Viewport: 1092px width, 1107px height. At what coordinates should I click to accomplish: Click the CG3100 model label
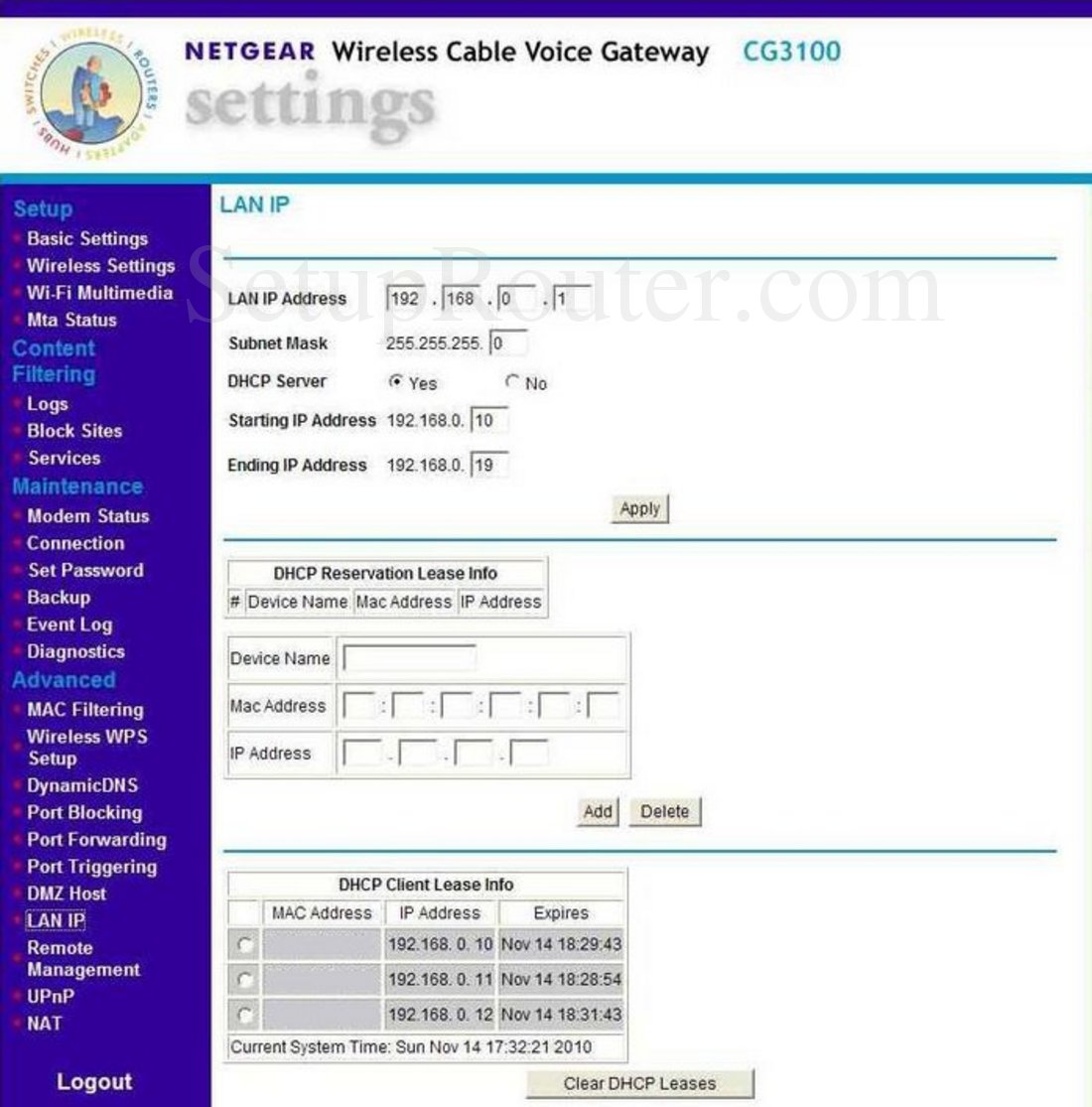(x=792, y=52)
